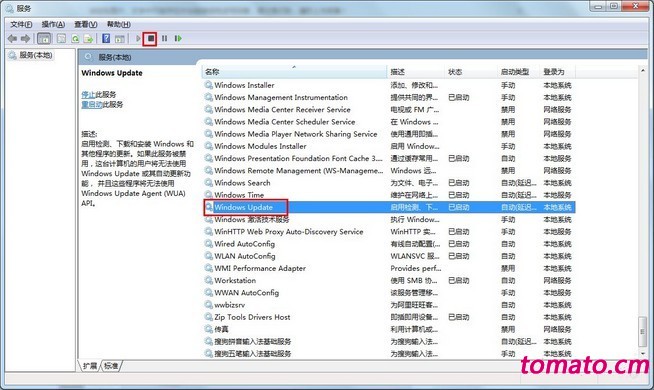
Task: Minimize the 服务 window
Action: click(598, 6)
